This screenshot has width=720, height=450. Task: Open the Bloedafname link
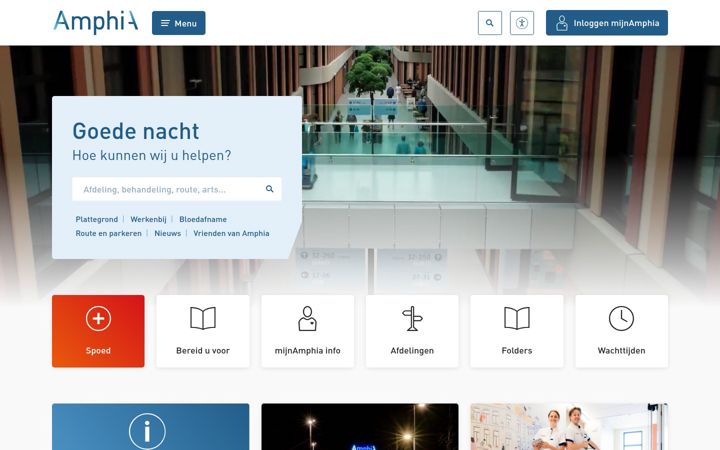click(203, 219)
